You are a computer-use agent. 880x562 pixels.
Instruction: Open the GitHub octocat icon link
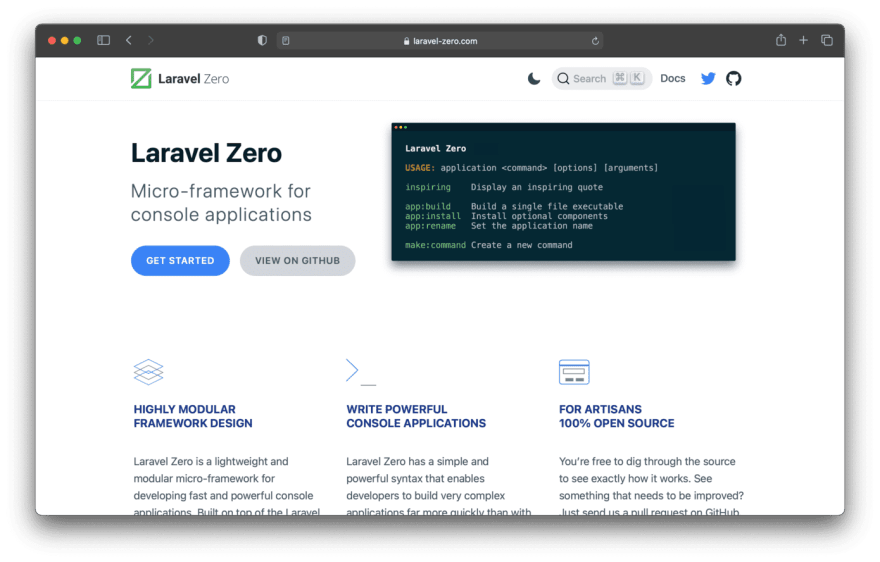734,79
